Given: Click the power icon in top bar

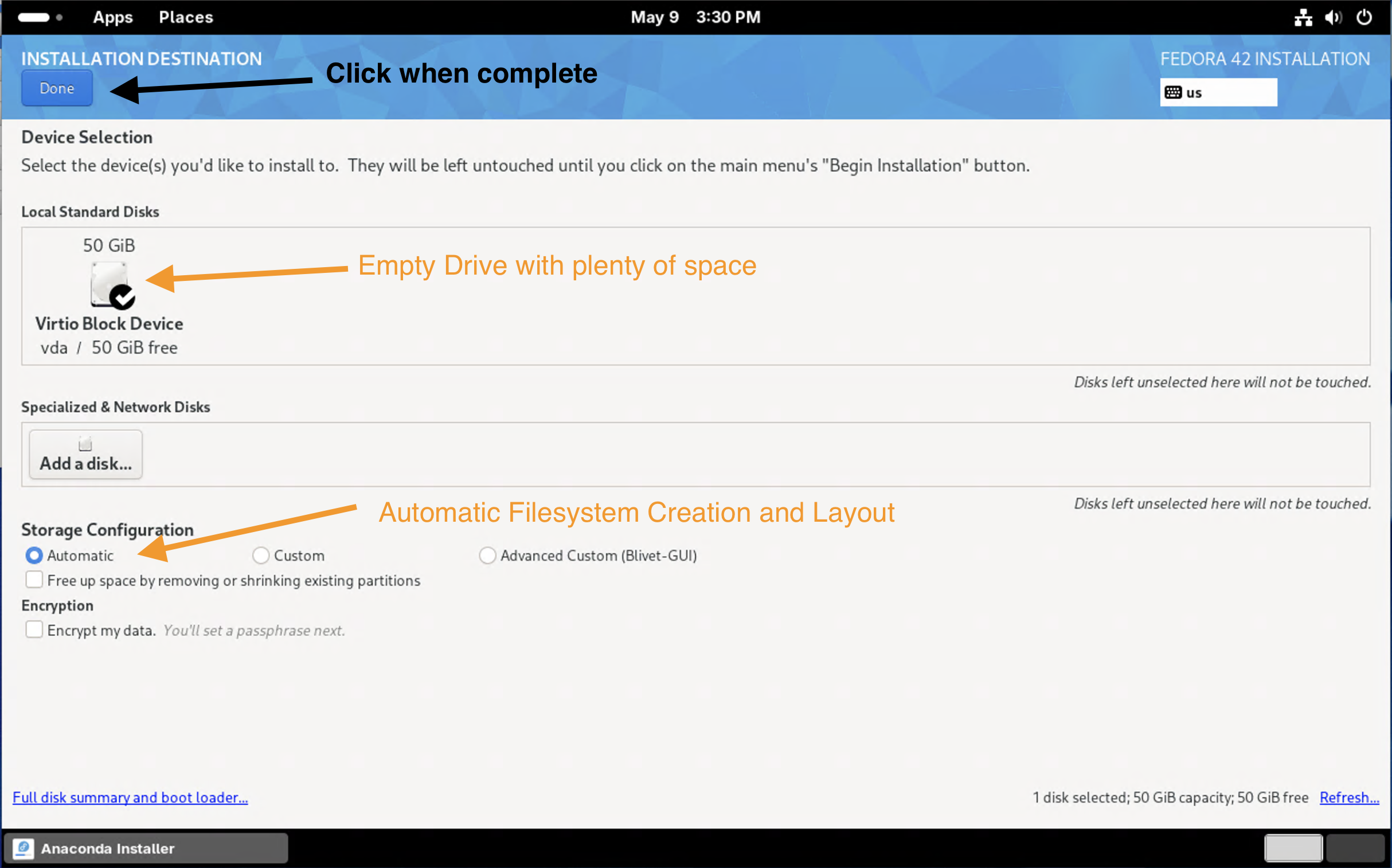Looking at the screenshot, I should coord(1364,17).
